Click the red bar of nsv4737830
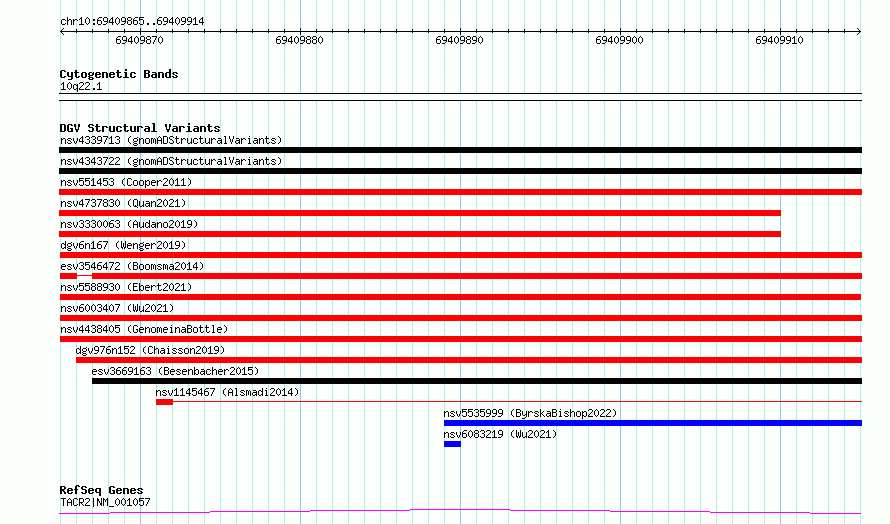This screenshot has height=524, width=890. point(420,213)
